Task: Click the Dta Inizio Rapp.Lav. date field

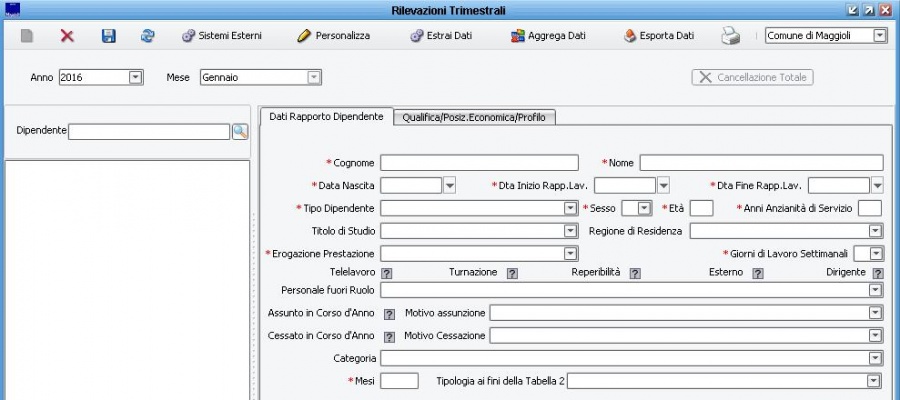Action: [x=625, y=185]
